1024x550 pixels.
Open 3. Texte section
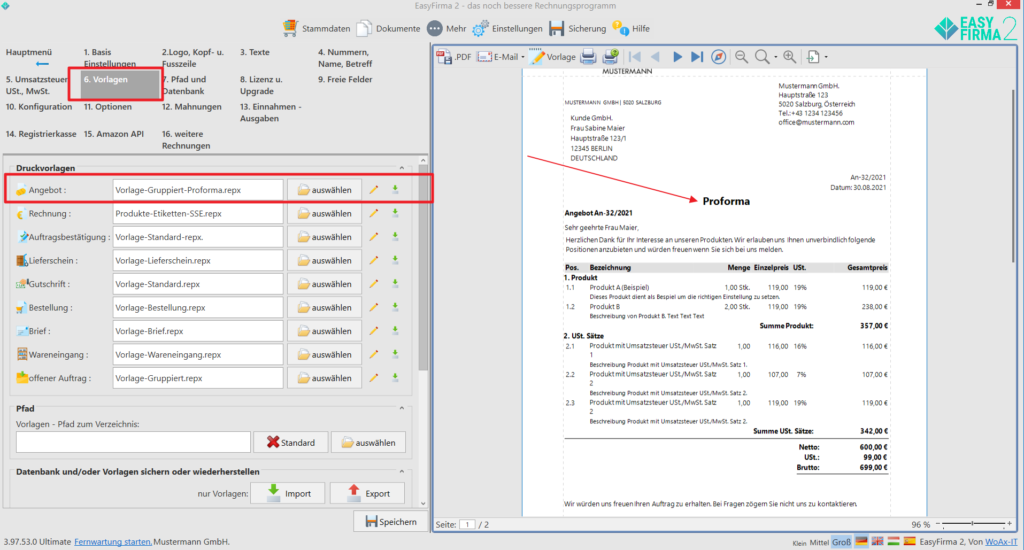(x=255, y=52)
